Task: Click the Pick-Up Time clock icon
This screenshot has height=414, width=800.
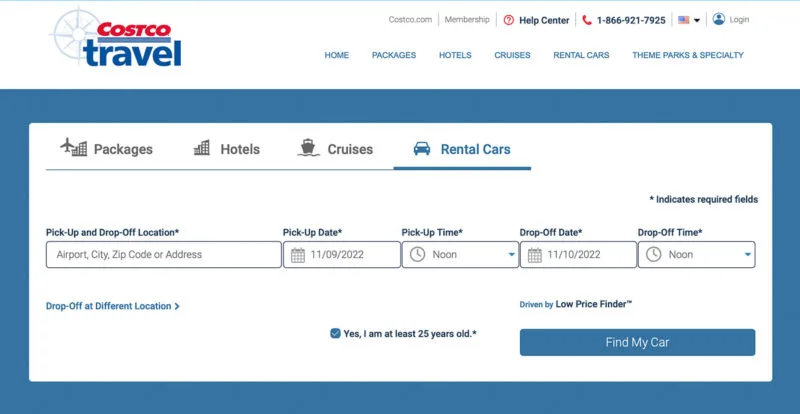Action: 417,254
